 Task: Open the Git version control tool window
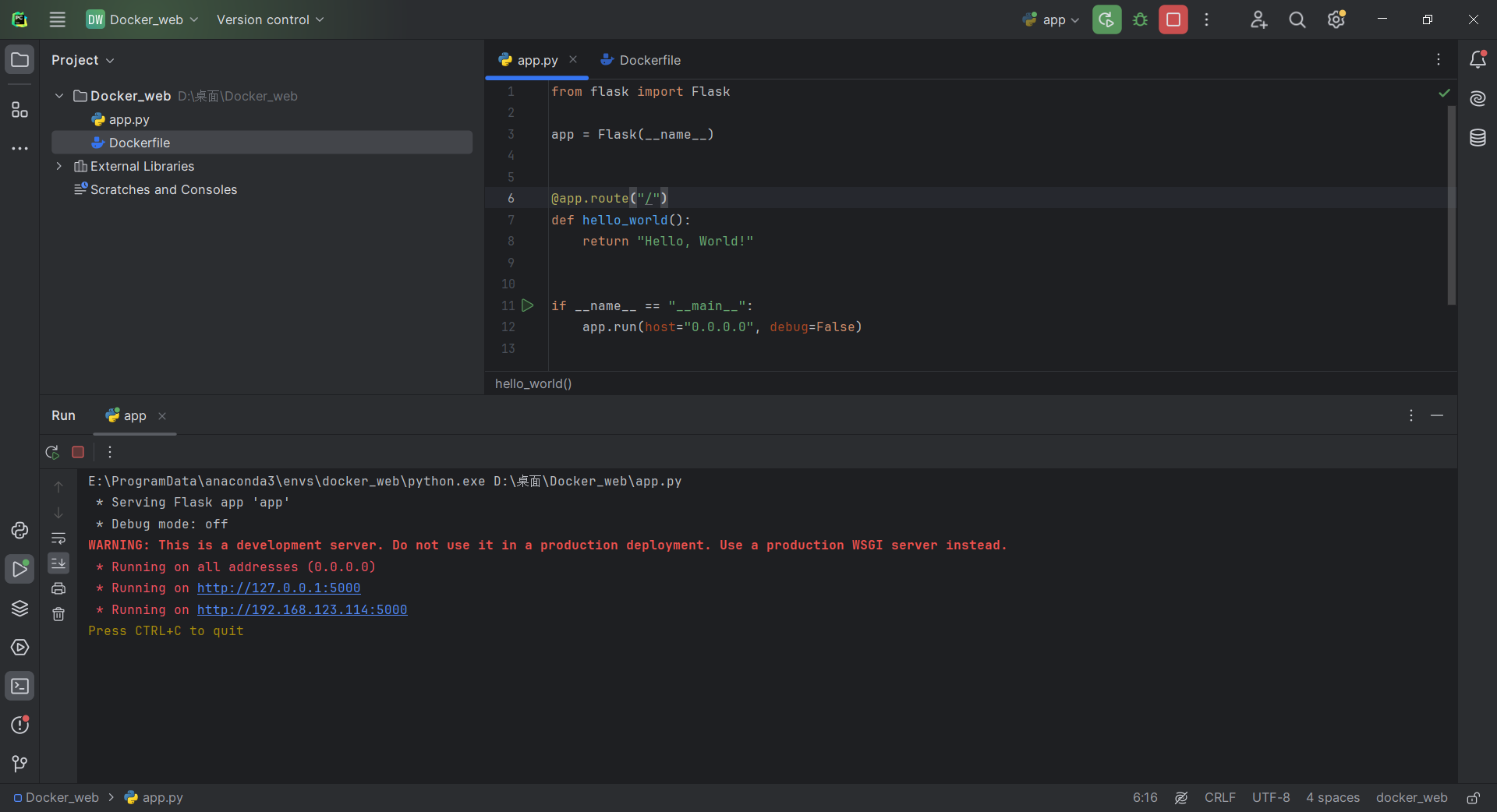point(19,764)
